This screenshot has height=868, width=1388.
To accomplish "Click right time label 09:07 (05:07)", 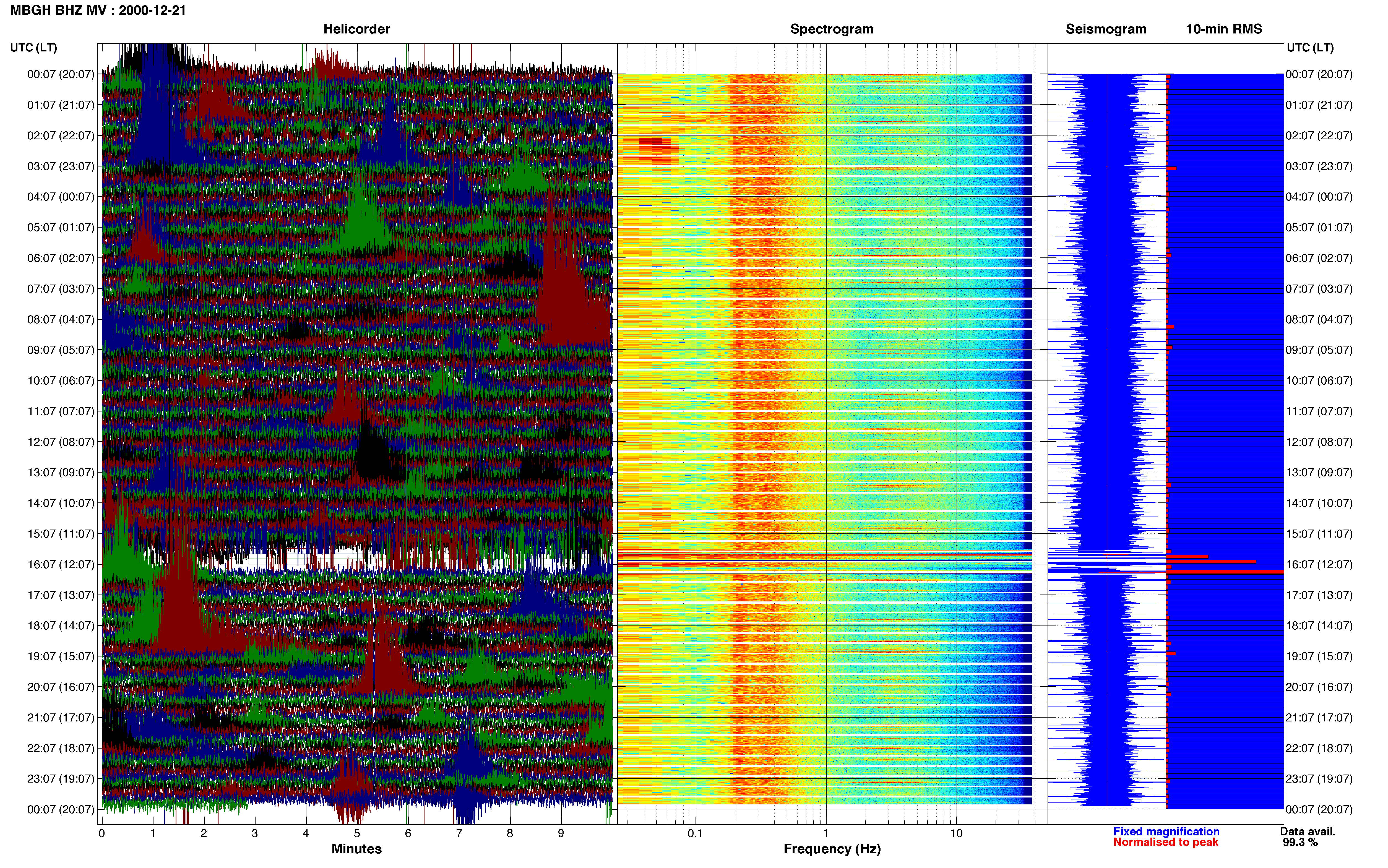I will 1319,350.
